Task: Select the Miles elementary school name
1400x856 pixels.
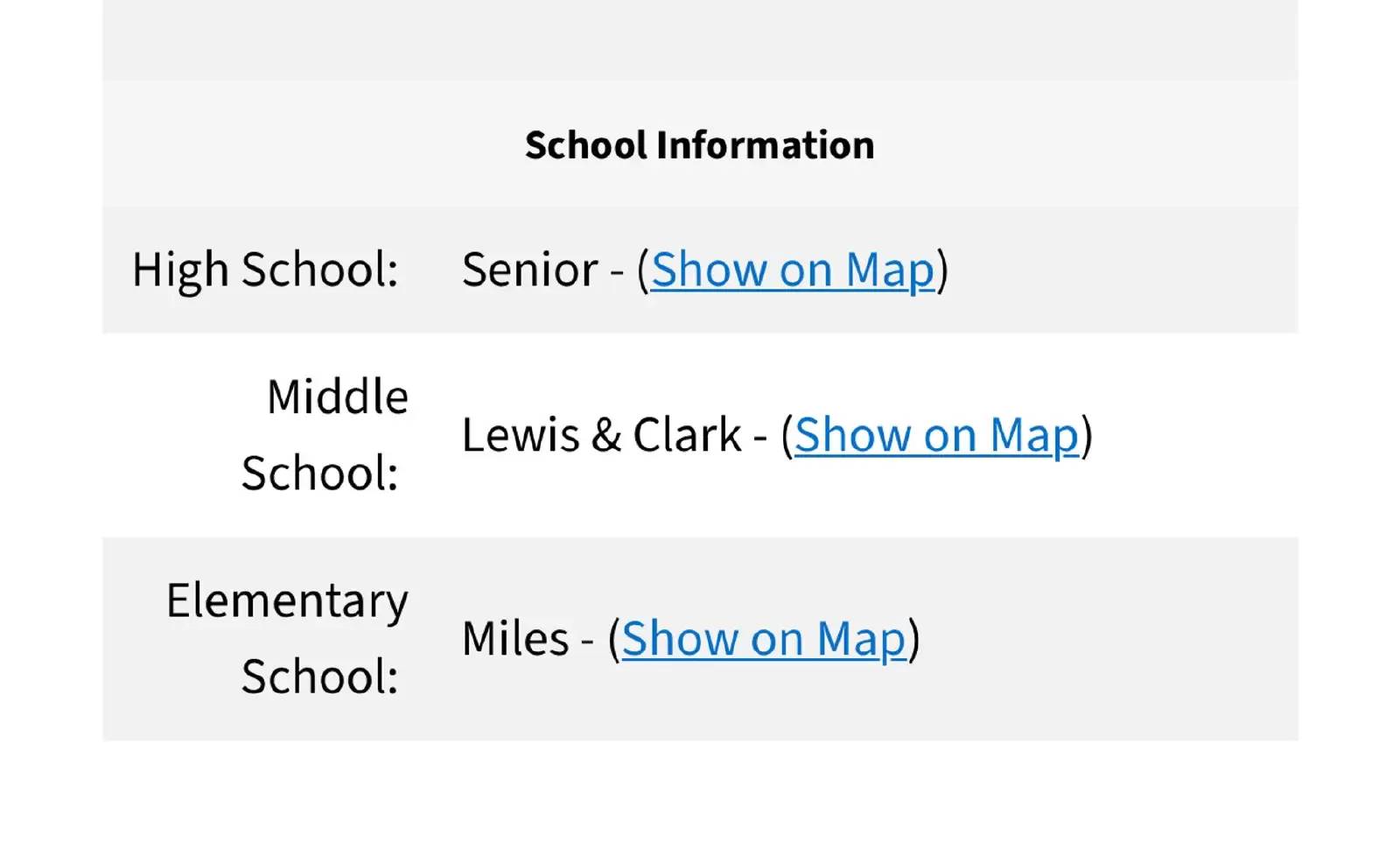Action: pyautogui.click(x=515, y=639)
